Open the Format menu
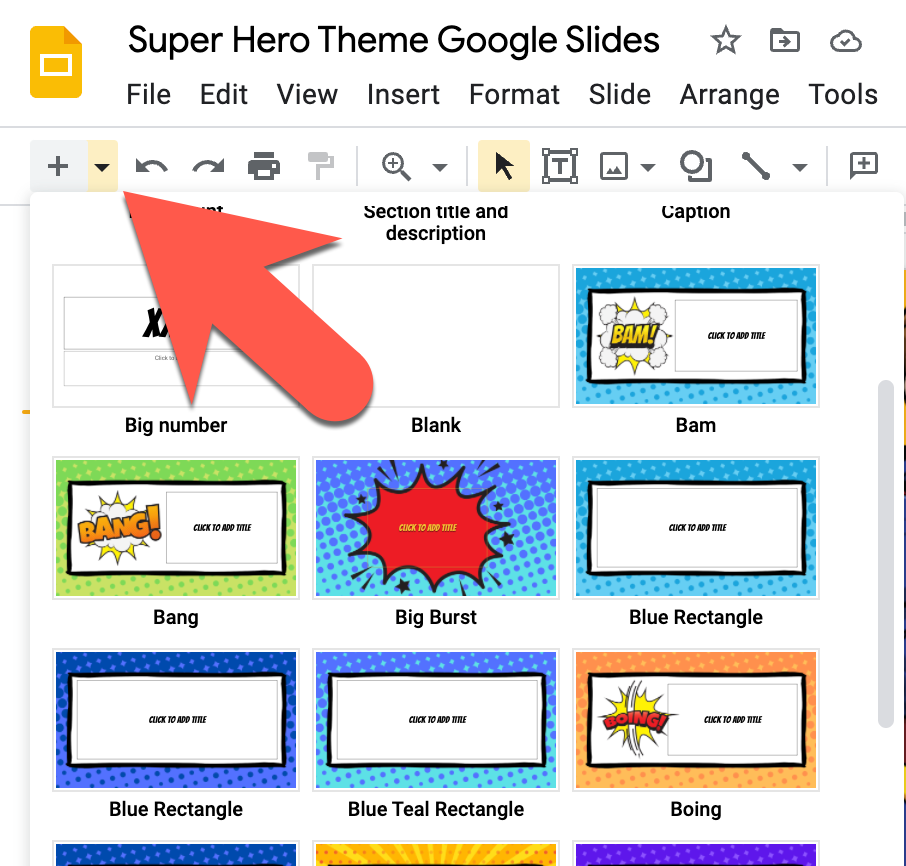Image resolution: width=906 pixels, height=866 pixels. (514, 94)
